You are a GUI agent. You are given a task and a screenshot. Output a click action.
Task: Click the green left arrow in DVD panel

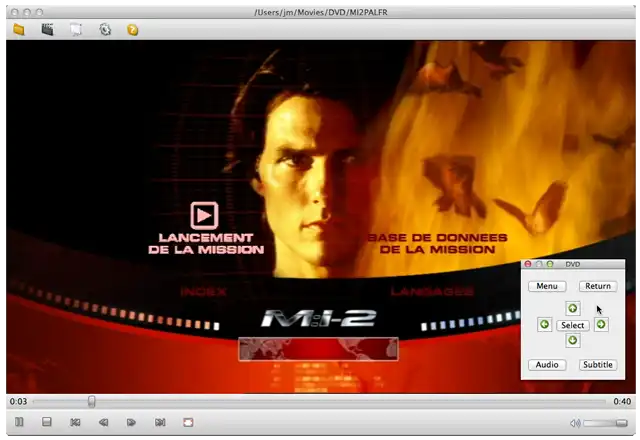coord(544,325)
